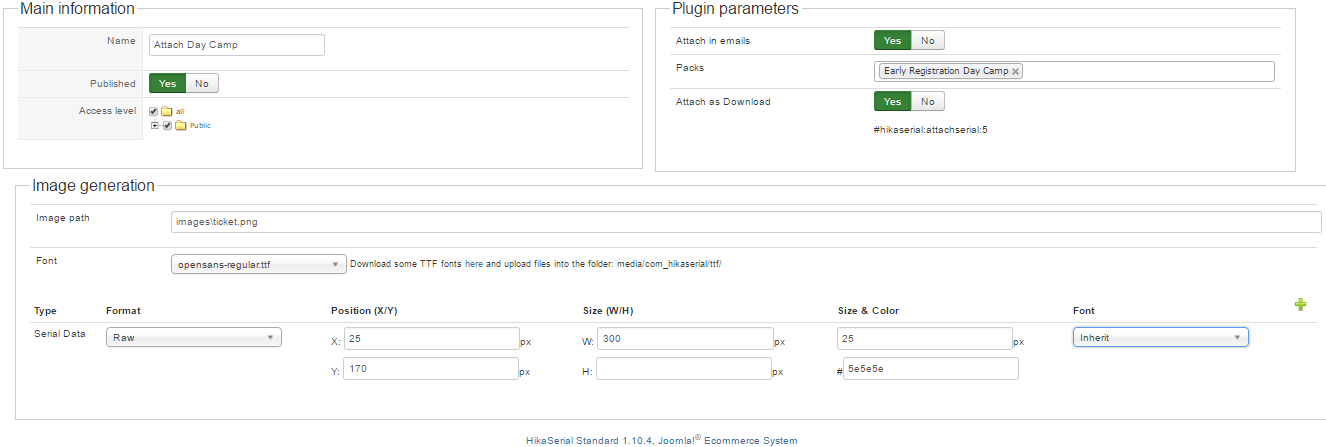The image size is (1326, 447).
Task: Click the 5e5e5e color hex field
Action: point(930,369)
